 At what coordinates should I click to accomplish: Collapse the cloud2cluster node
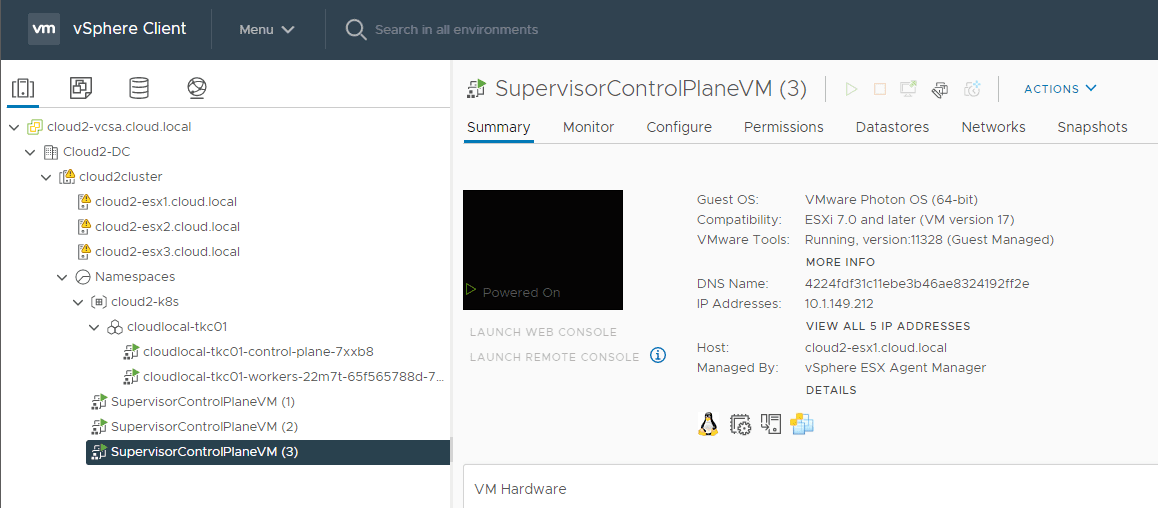pos(46,177)
